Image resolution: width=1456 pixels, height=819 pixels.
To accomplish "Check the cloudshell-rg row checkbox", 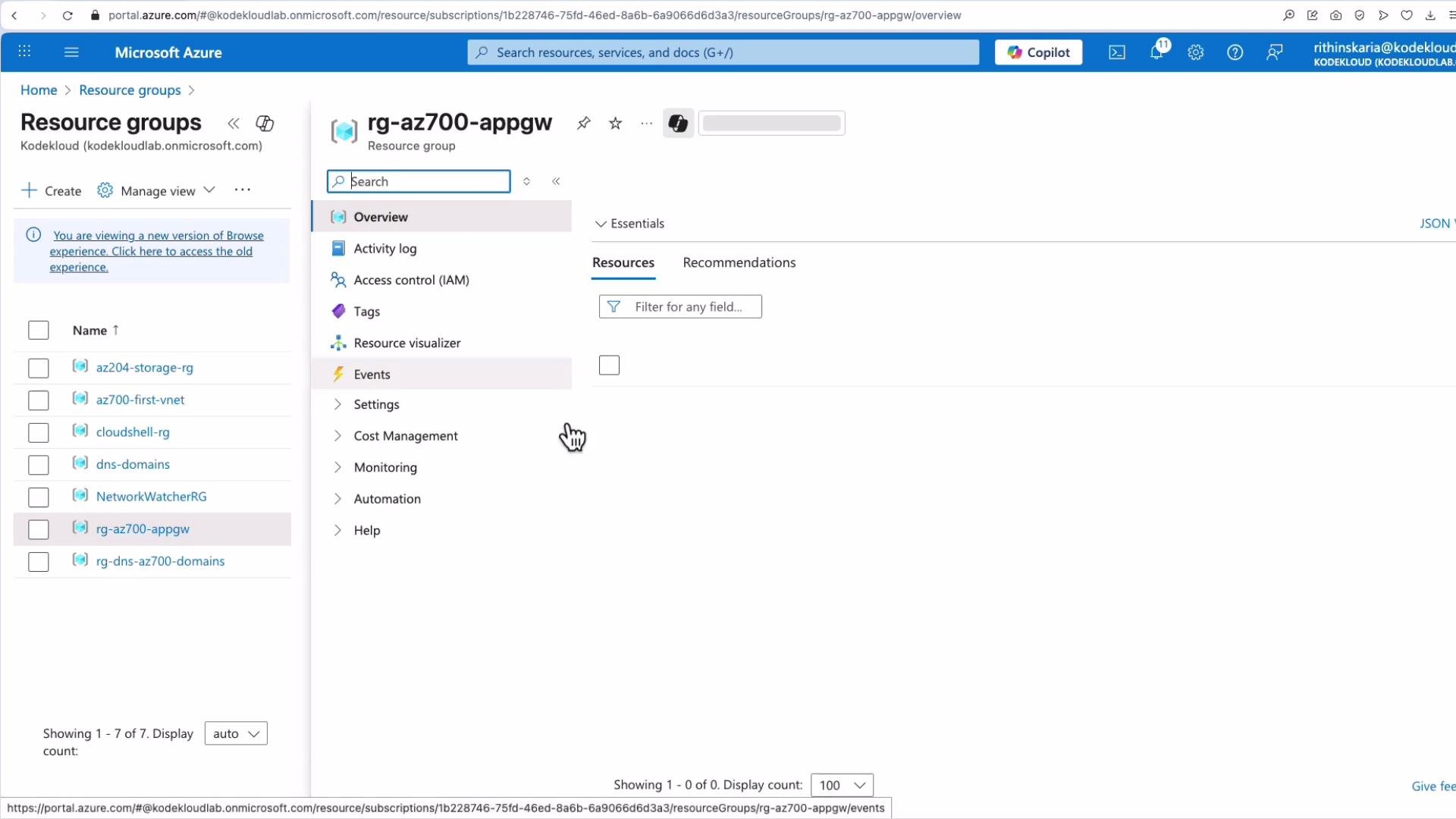I will (38, 433).
